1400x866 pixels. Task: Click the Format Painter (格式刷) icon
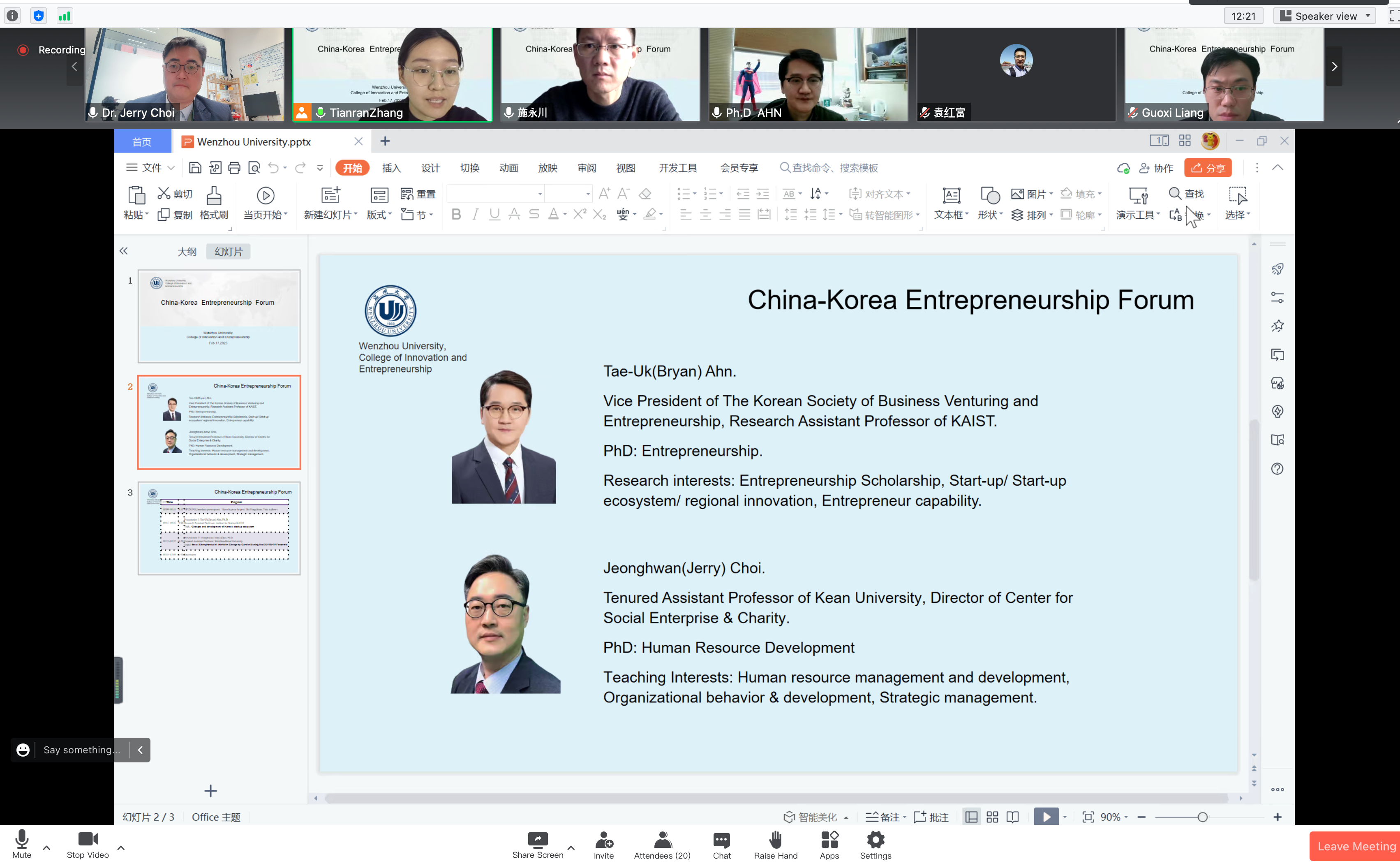click(213, 197)
